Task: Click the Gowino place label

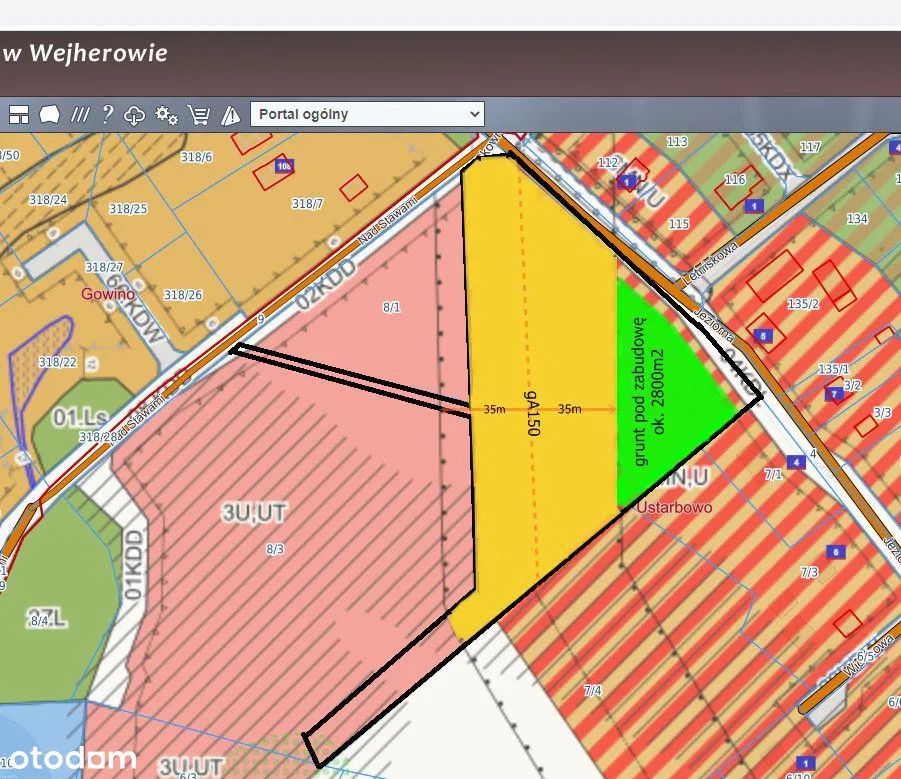Action: point(109,294)
